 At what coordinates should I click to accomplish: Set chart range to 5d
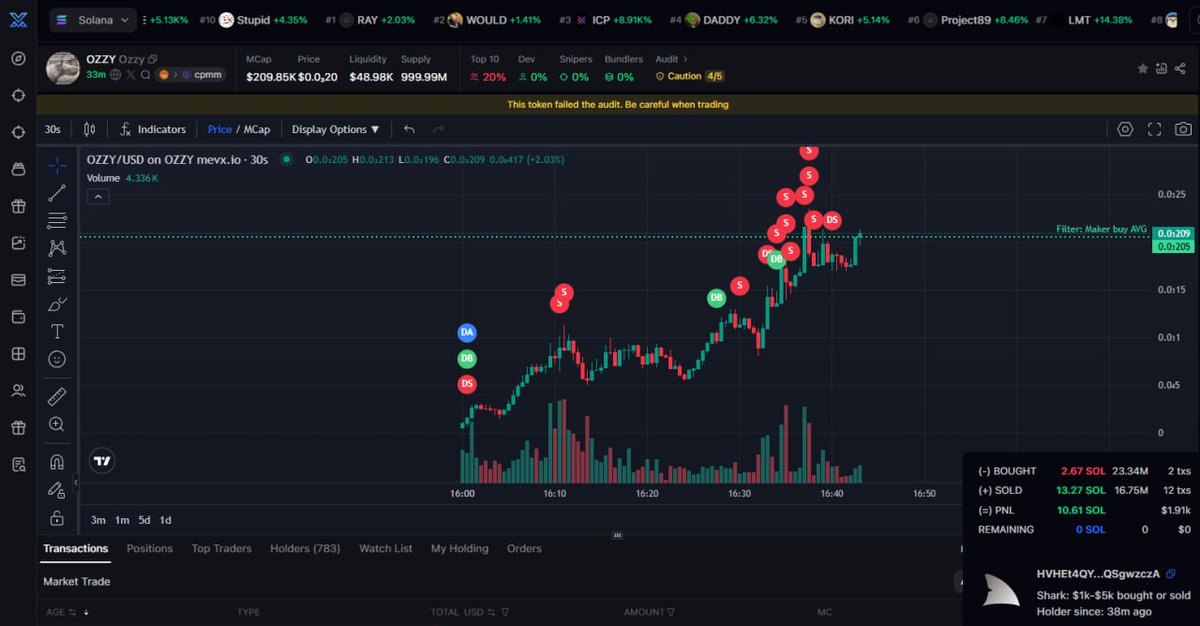point(144,520)
